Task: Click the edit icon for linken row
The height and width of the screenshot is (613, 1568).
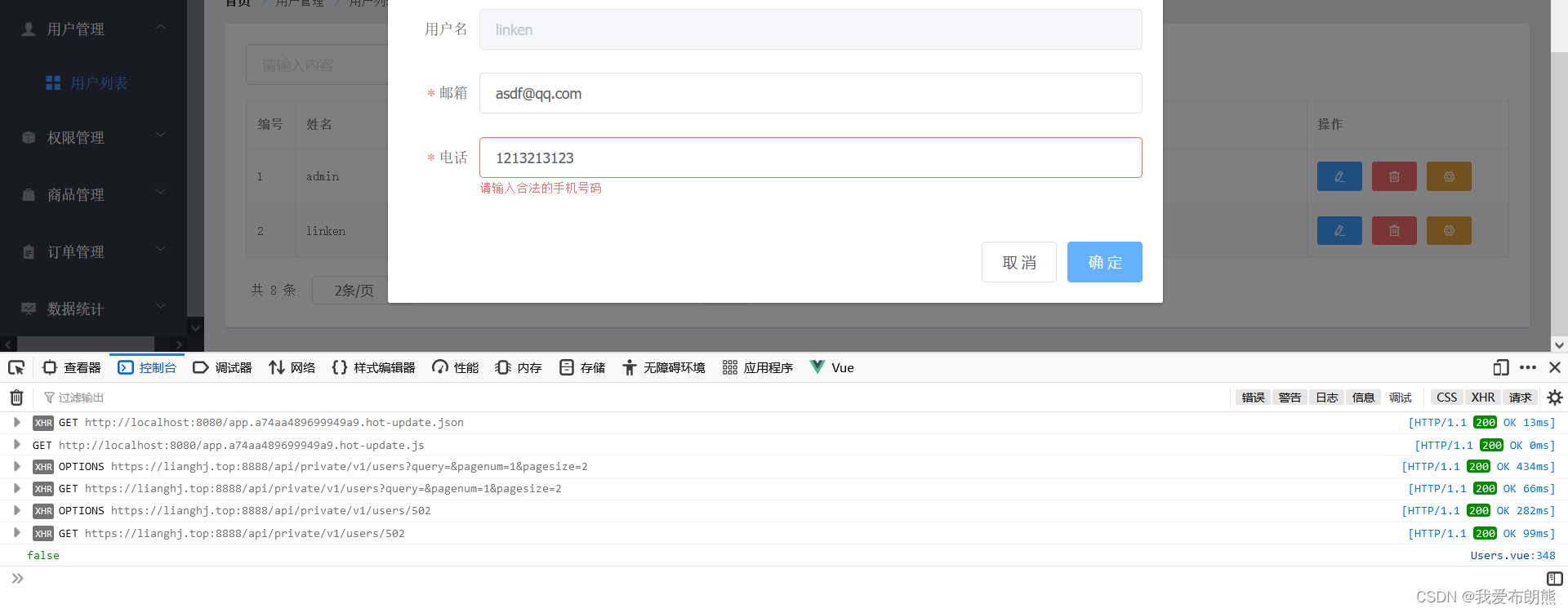Action: (x=1339, y=231)
